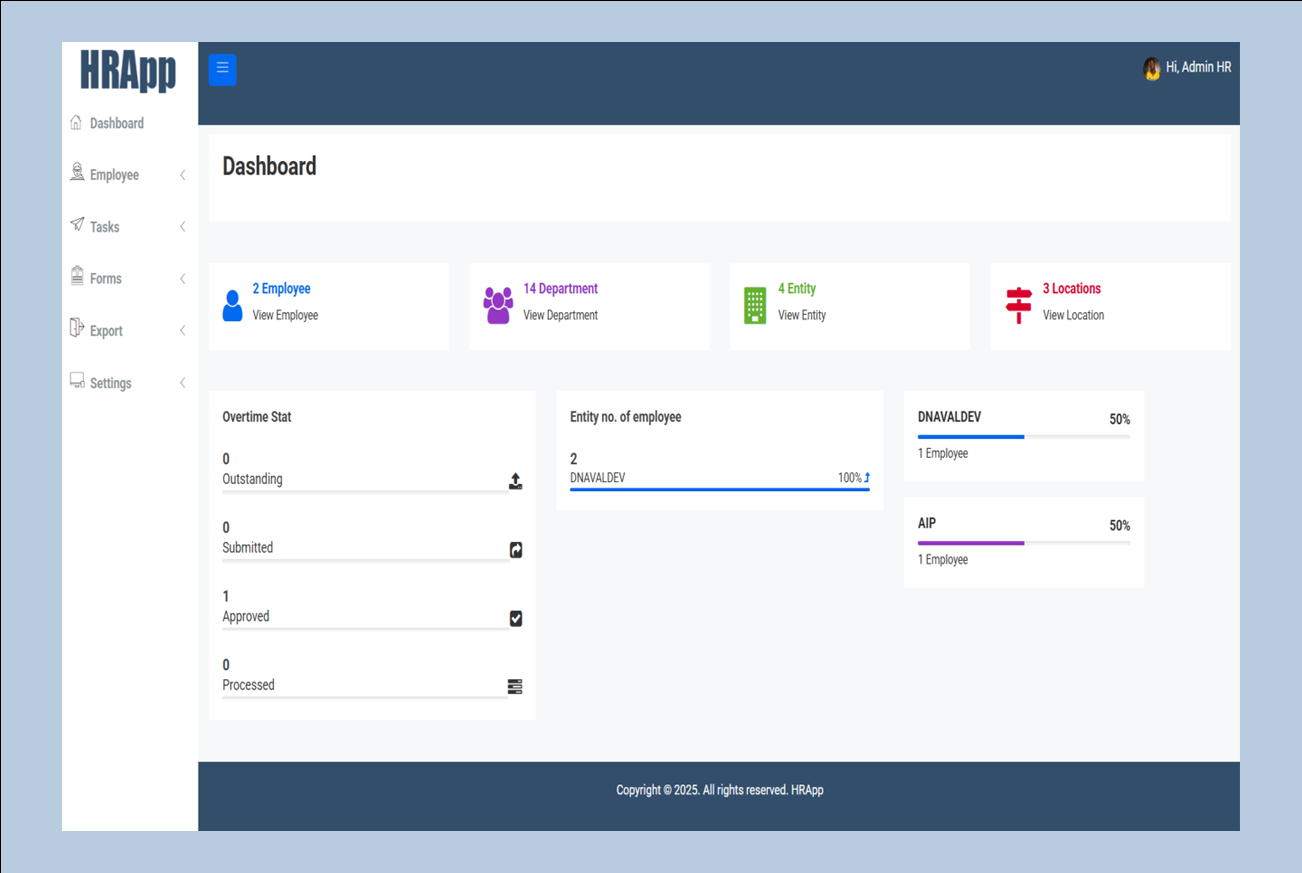The image size is (1302, 873).
Task: Click the Admin HR profile avatar
Action: click(x=1152, y=68)
